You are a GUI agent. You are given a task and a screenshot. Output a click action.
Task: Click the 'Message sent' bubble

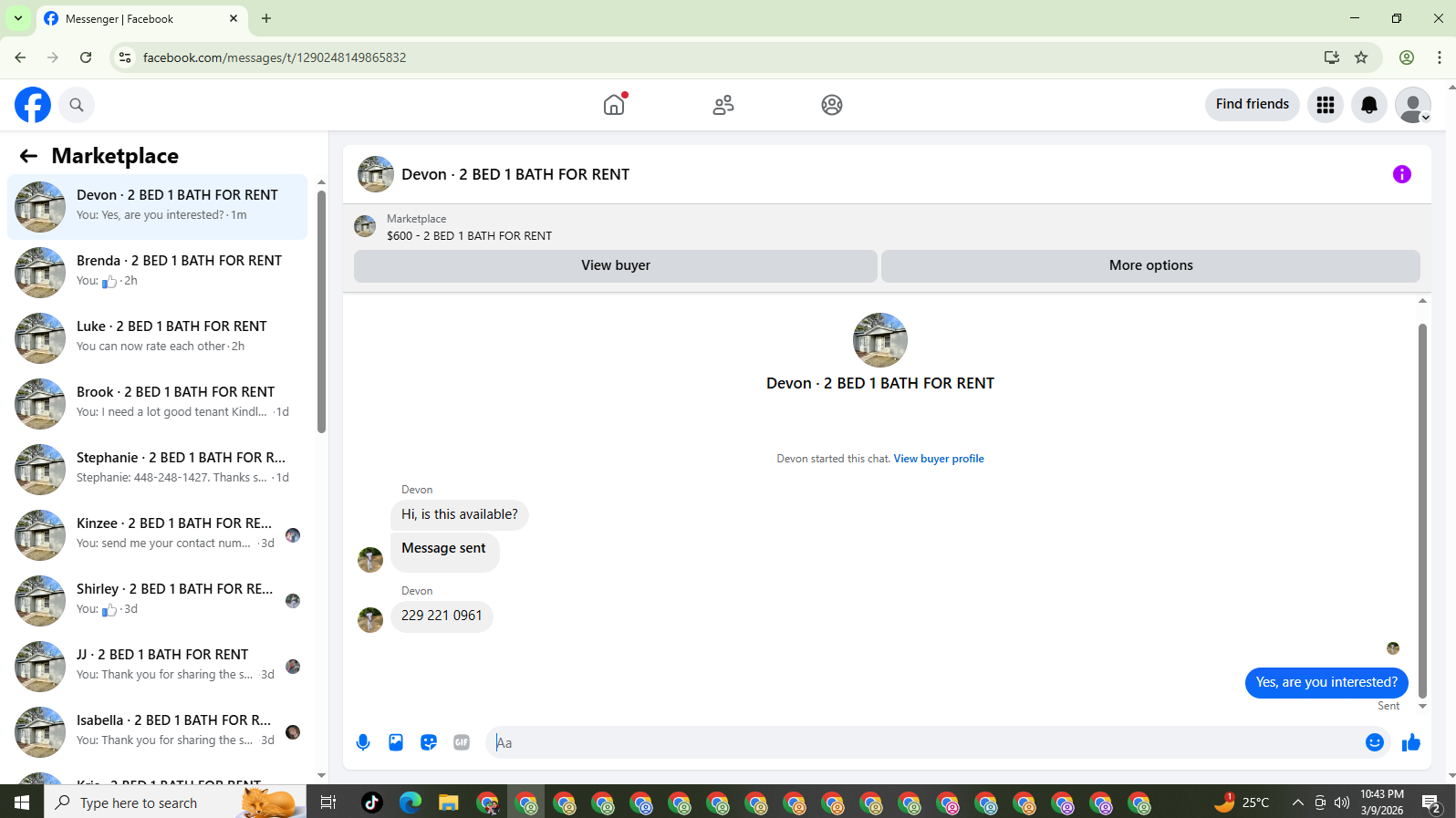(444, 551)
